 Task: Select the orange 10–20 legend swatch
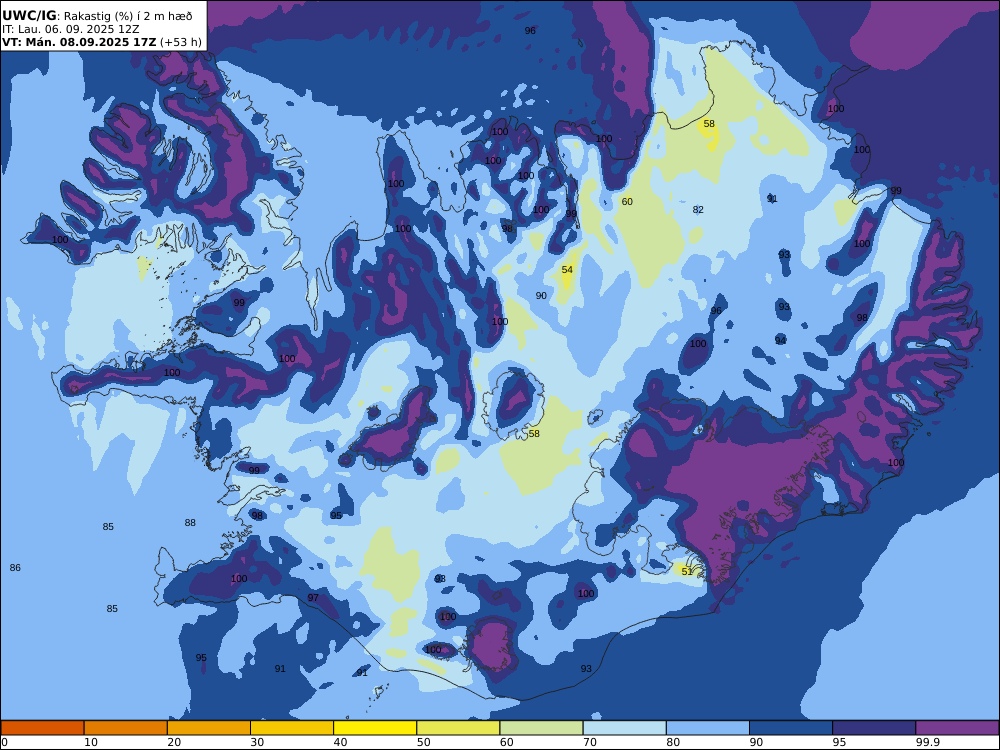click(x=126, y=728)
